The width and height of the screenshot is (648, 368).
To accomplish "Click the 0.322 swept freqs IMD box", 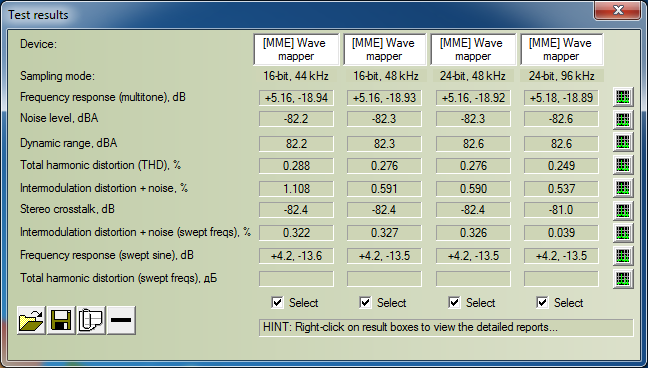I will tap(296, 233).
